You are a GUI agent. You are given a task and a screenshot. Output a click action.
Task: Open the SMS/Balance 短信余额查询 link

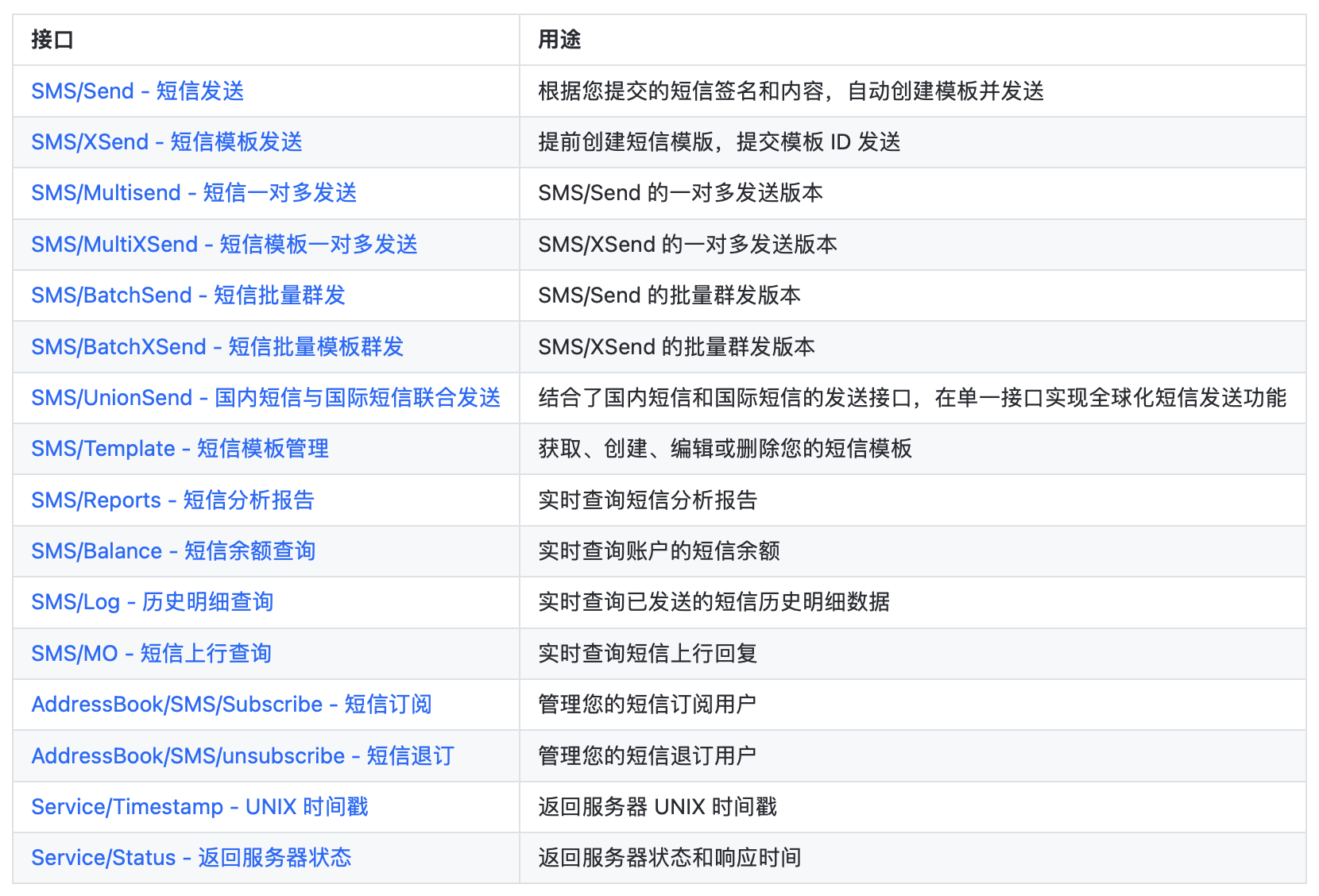(173, 551)
